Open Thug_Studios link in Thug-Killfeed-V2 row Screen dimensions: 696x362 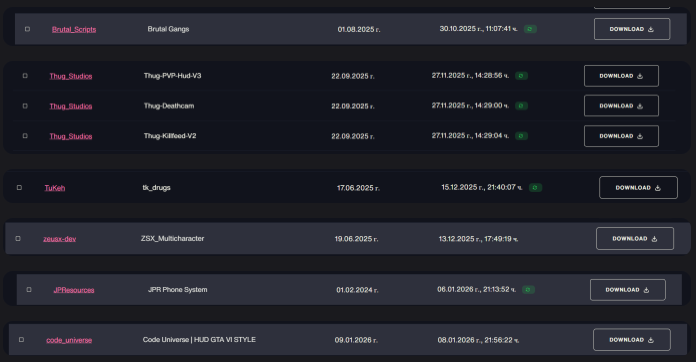pyautogui.click(x=71, y=136)
